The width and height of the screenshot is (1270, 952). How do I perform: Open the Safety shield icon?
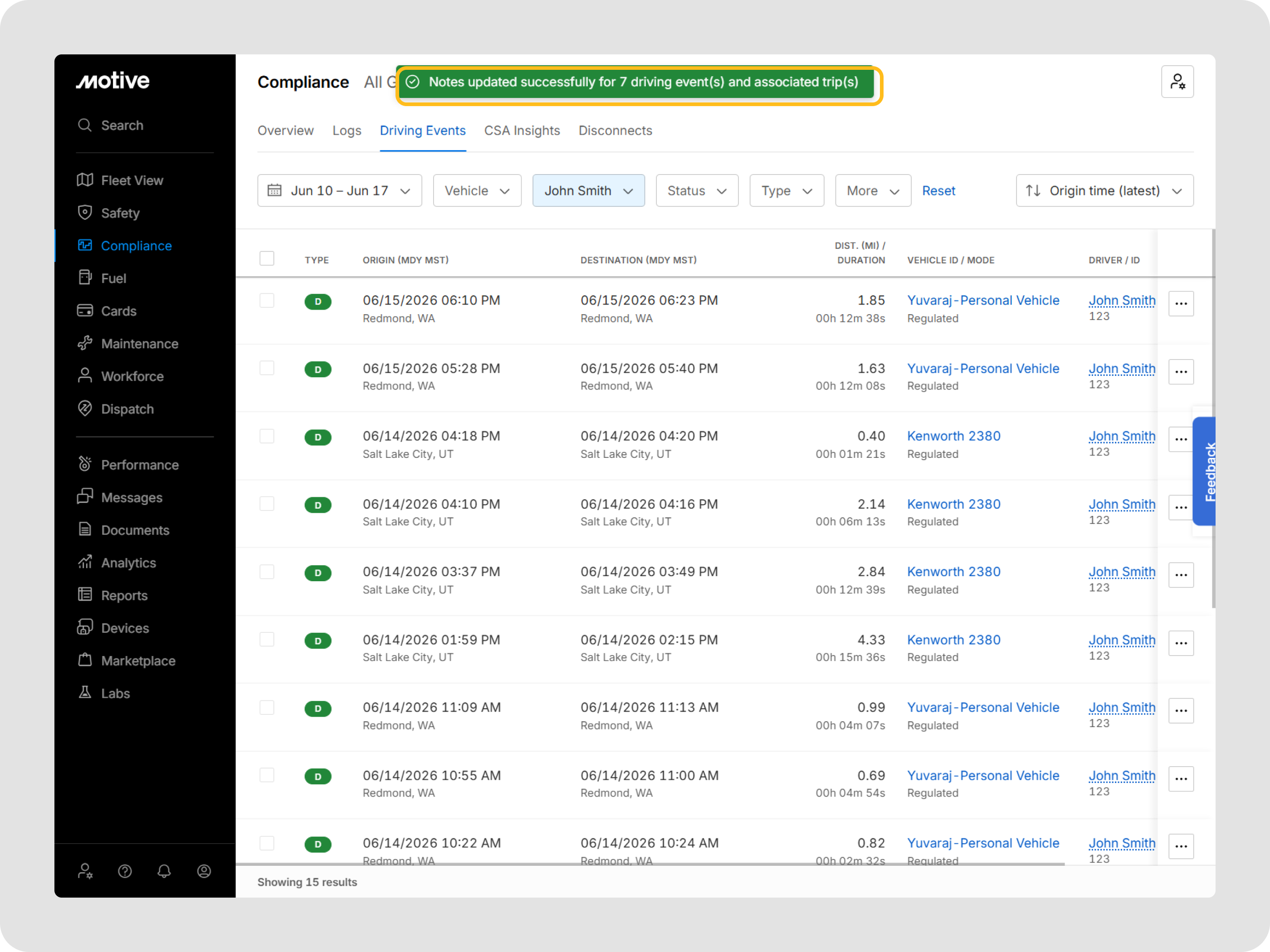[x=85, y=213]
